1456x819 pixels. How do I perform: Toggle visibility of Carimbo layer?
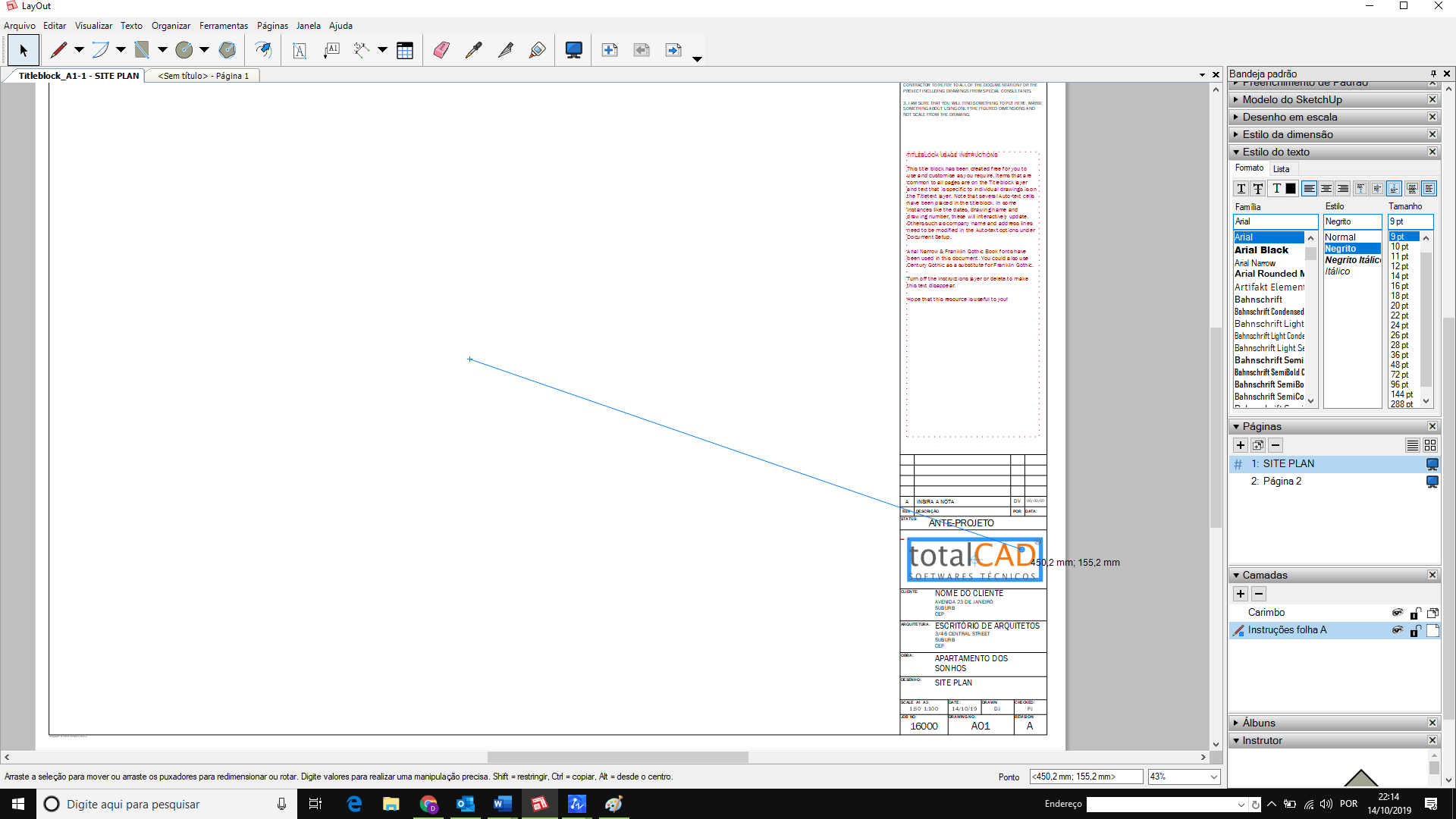(x=1397, y=613)
